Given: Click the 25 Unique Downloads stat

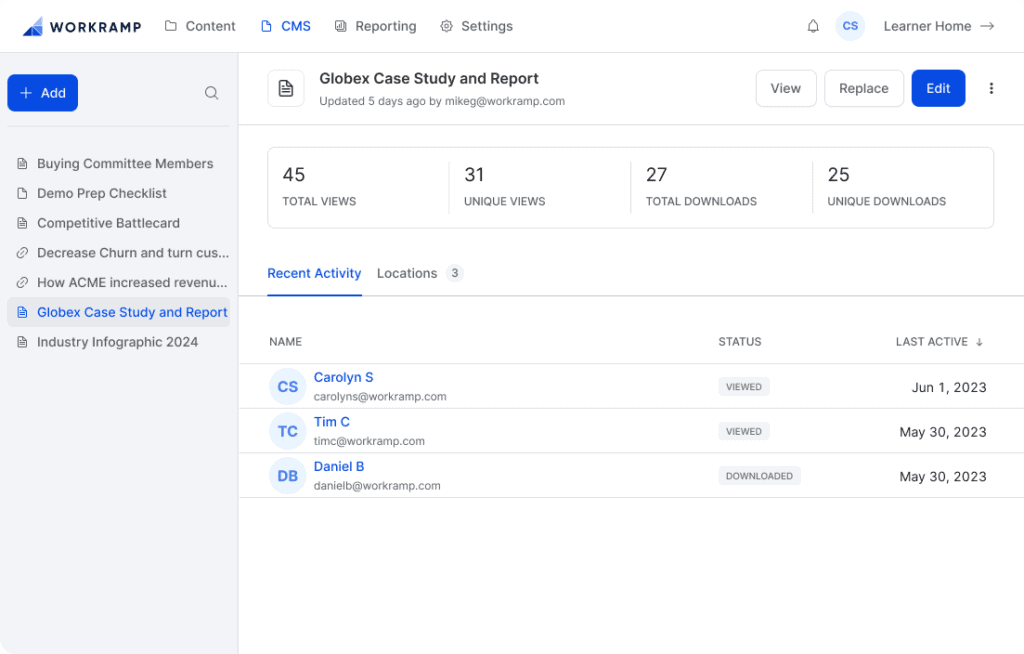Looking at the screenshot, I should click(887, 187).
